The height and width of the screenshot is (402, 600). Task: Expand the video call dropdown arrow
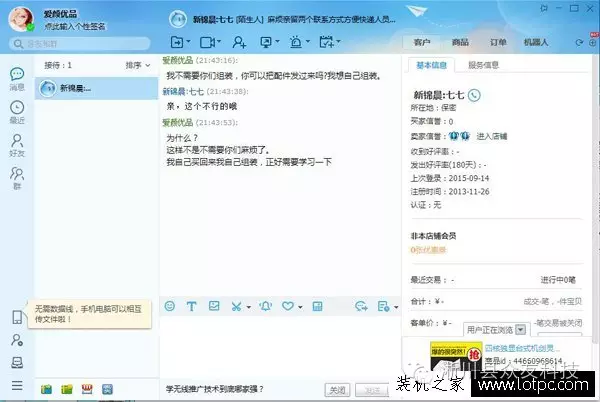pos(219,41)
